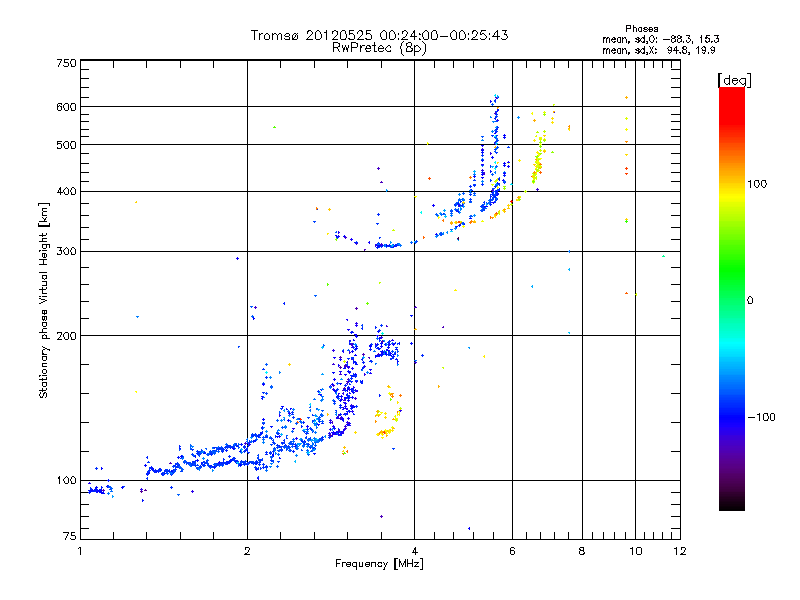
Task: Click the '400' y-axis tick label
Action: tap(67, 192)
